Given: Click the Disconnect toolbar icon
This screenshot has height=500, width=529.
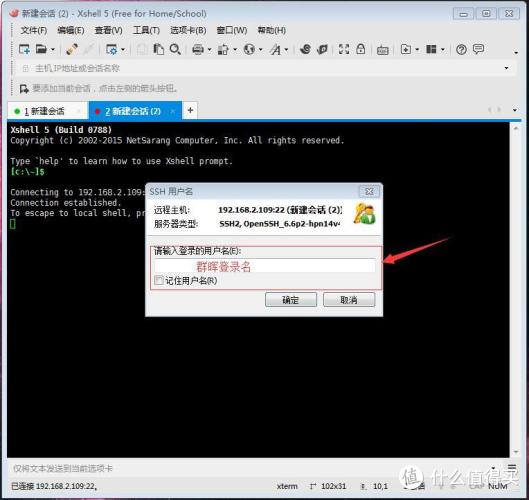Looking at the screenshot, I should (x=72, y=50).
